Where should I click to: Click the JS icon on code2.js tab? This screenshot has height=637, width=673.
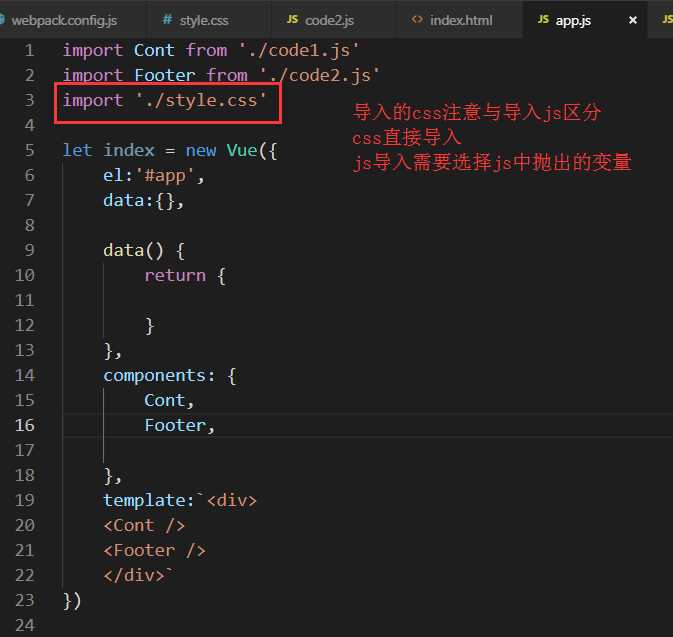click(x=292, y=20)
